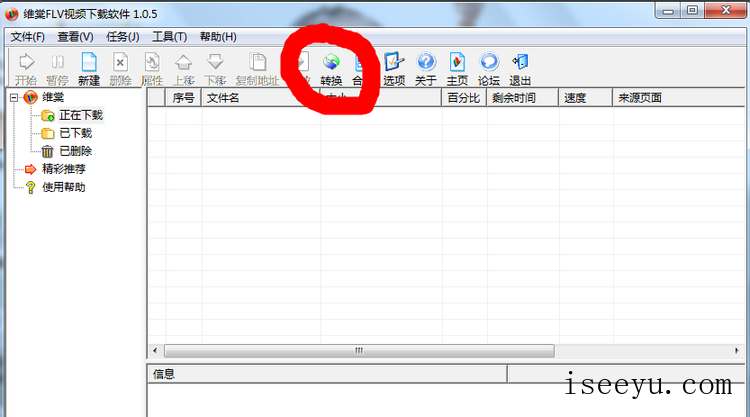
Task: Click the 序号 column header
Action: 183,98
